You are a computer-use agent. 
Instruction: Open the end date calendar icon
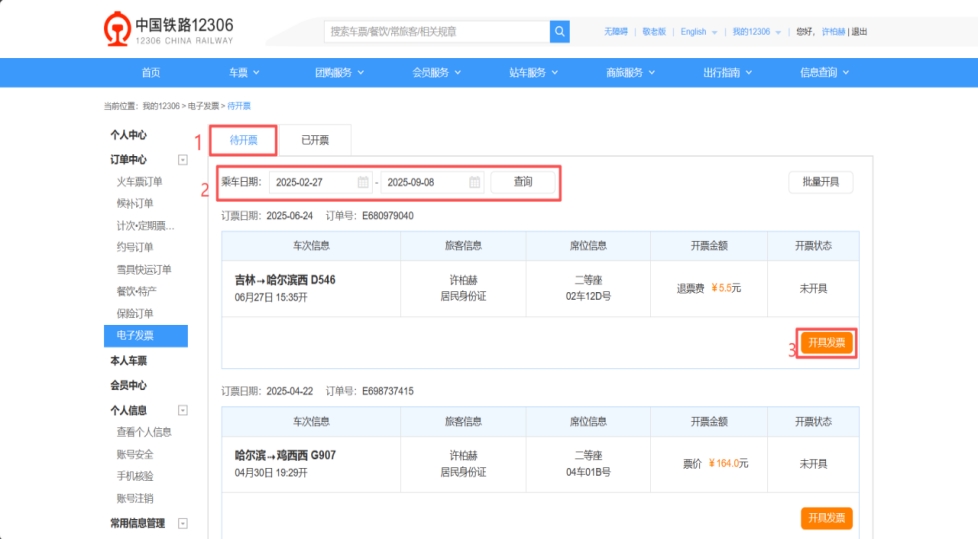click(475, 182)
